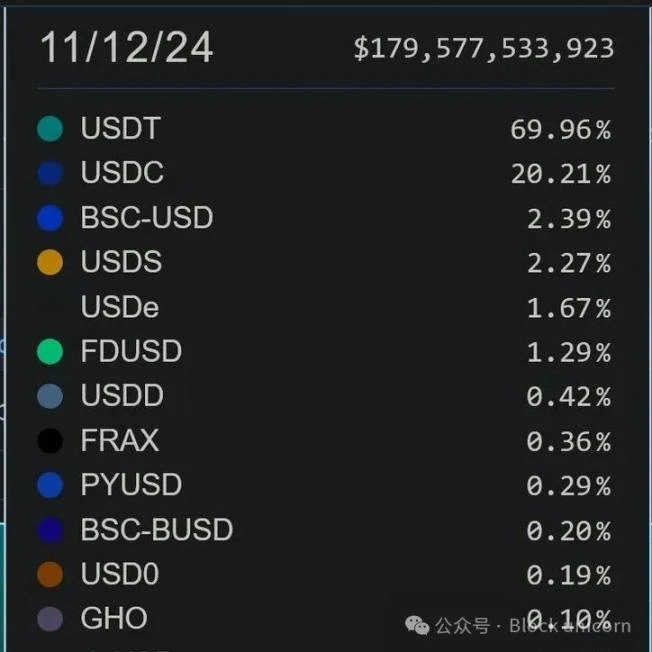The height and width of the screenshot is (652, 652).
Task: Click the BSC-BUSD navy color dot
Action: (x=49, y=530)
